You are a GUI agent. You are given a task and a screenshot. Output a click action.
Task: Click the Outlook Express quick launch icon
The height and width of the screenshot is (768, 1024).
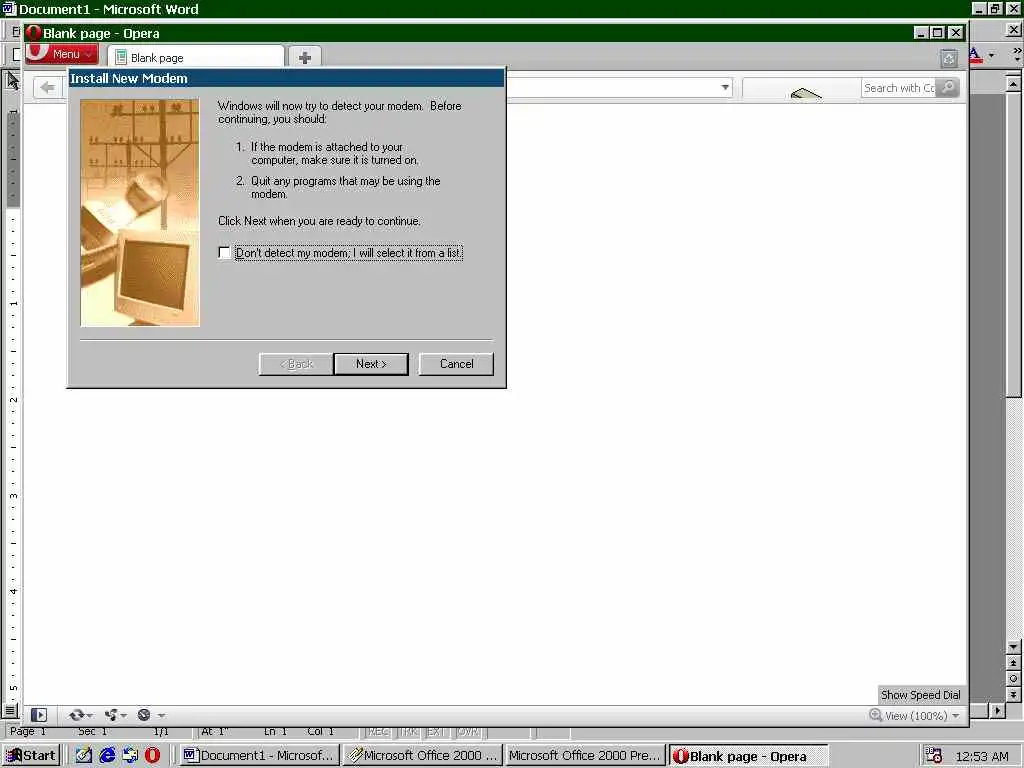(130, 756)
